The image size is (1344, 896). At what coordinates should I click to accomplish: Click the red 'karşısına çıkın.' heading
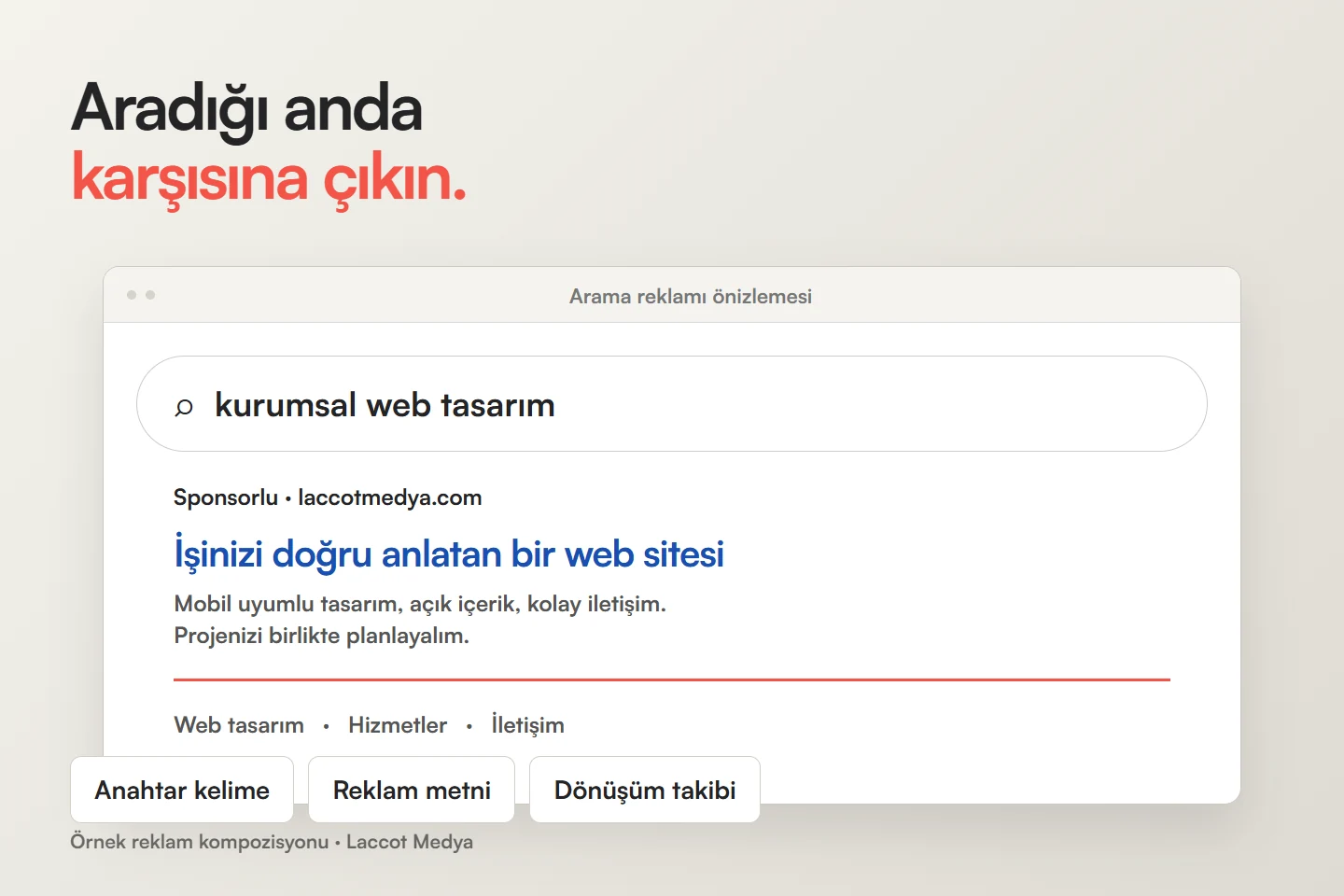(x=269, y=179)
